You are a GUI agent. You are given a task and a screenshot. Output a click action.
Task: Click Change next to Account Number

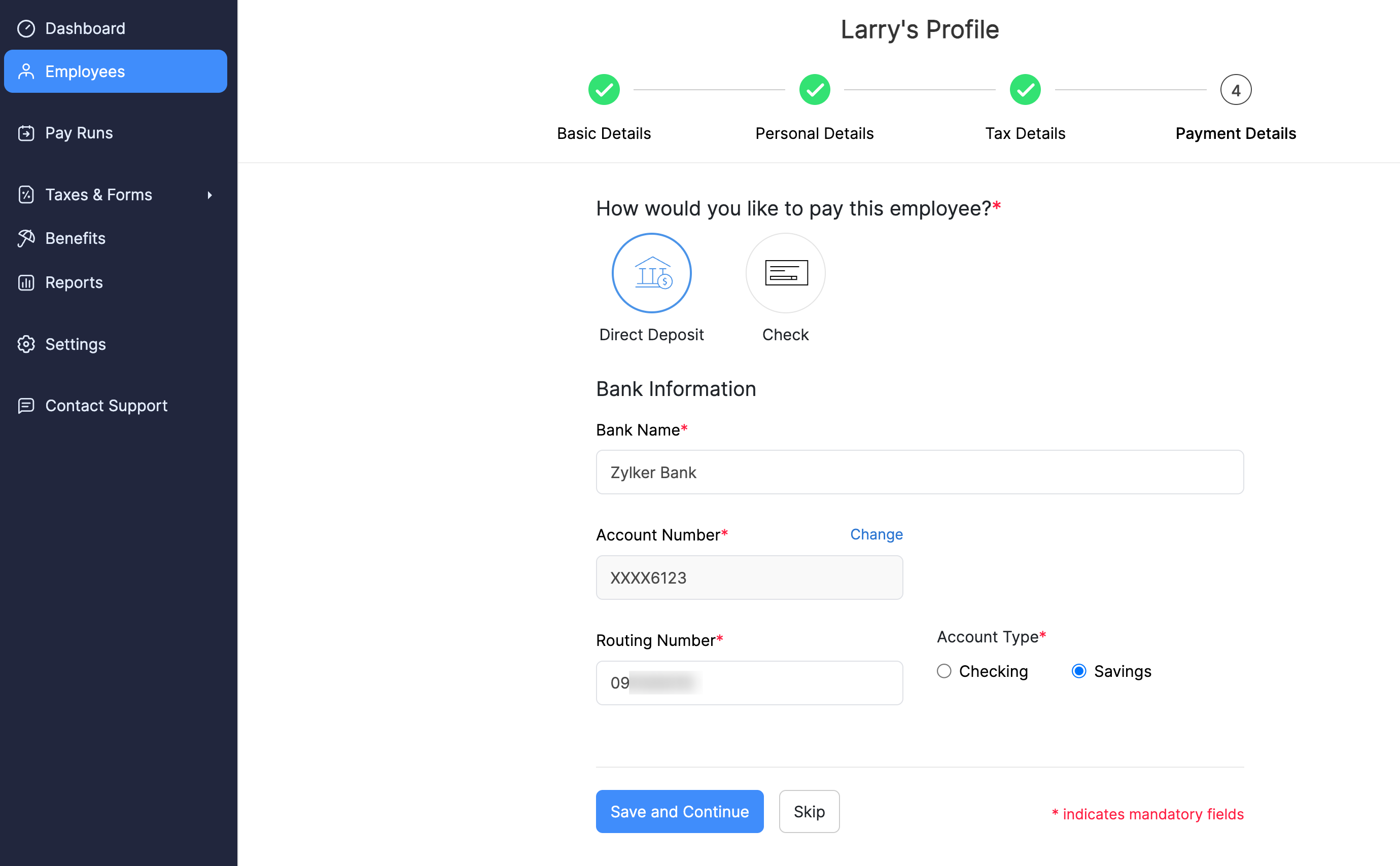(x=876, y=534)
